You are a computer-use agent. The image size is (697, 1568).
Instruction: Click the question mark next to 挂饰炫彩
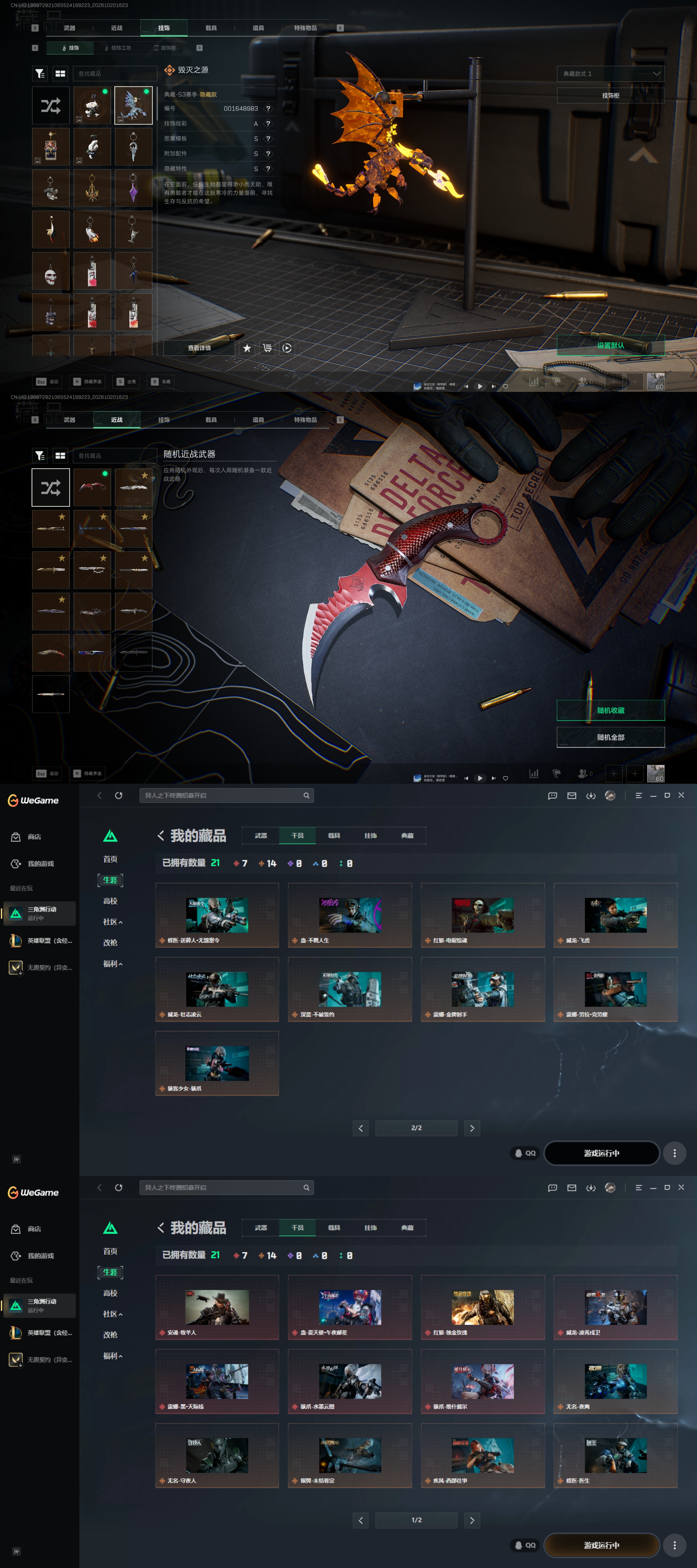point(268,124)
